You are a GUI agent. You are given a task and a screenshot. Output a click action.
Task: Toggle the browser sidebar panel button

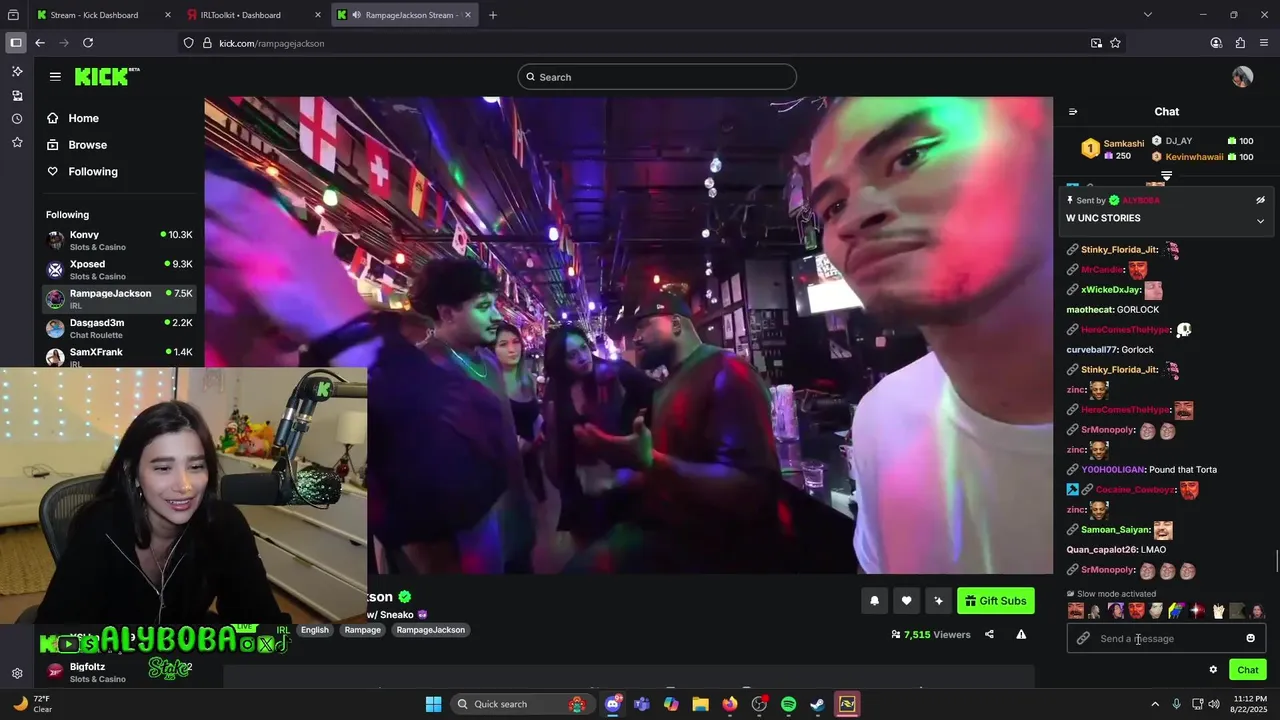click(x=15, y=43)
